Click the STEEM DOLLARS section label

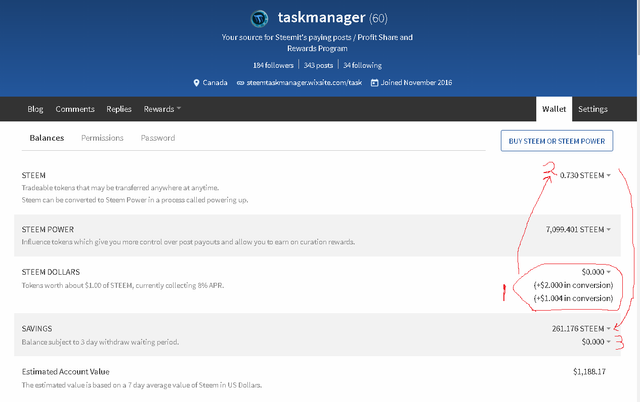coord(51,272)
